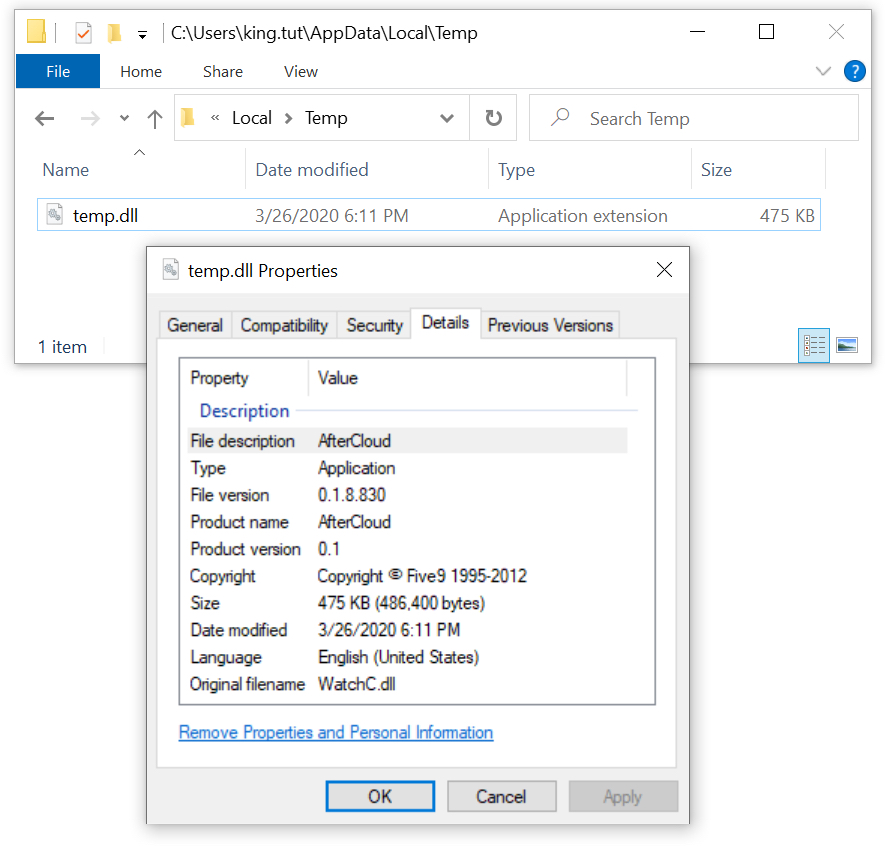Select the Size 486,400 bytes row
885x847 pixels.
pyautogui.click(x=407, y=603)
